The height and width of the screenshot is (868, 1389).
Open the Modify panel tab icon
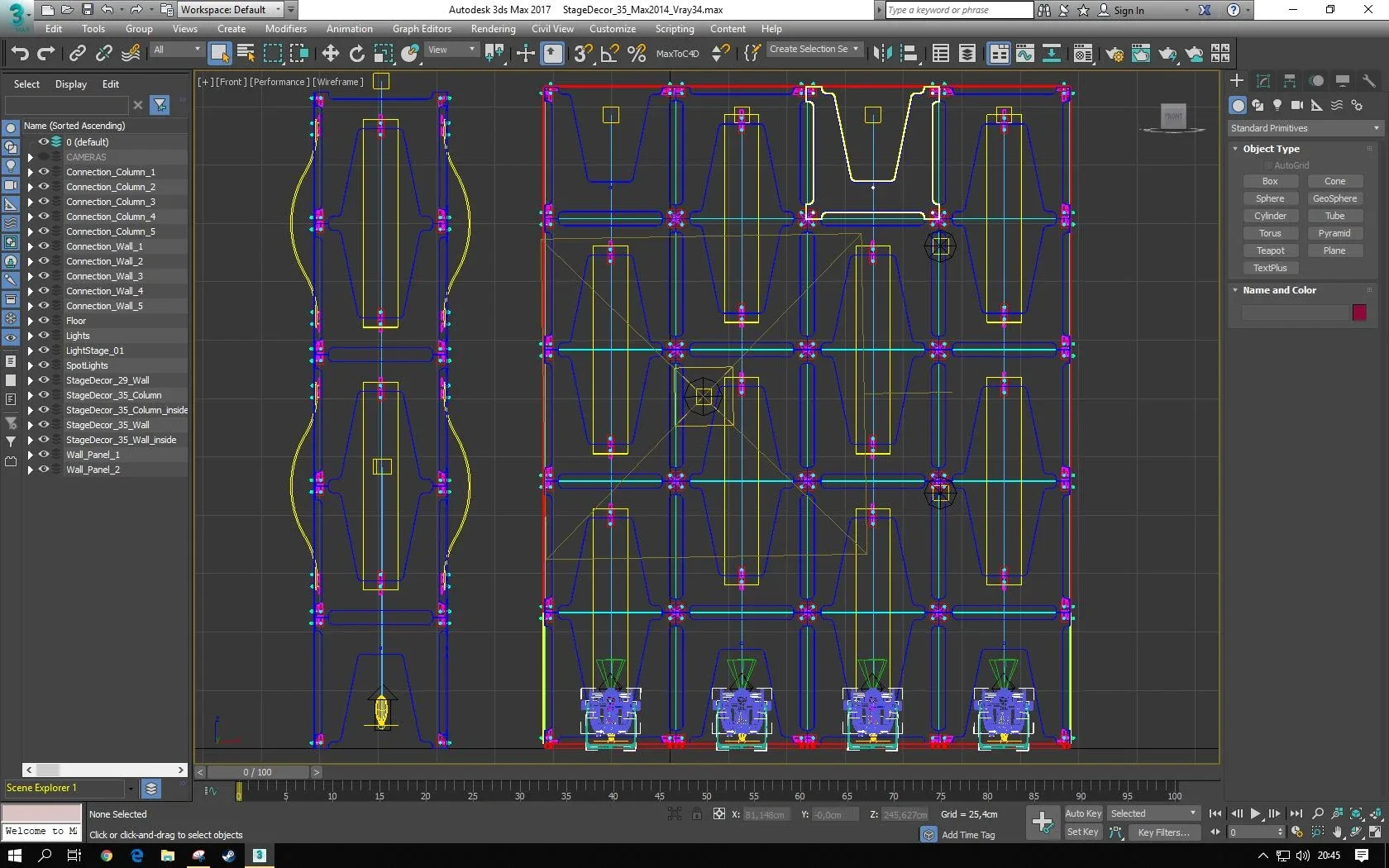[1263, 80]
